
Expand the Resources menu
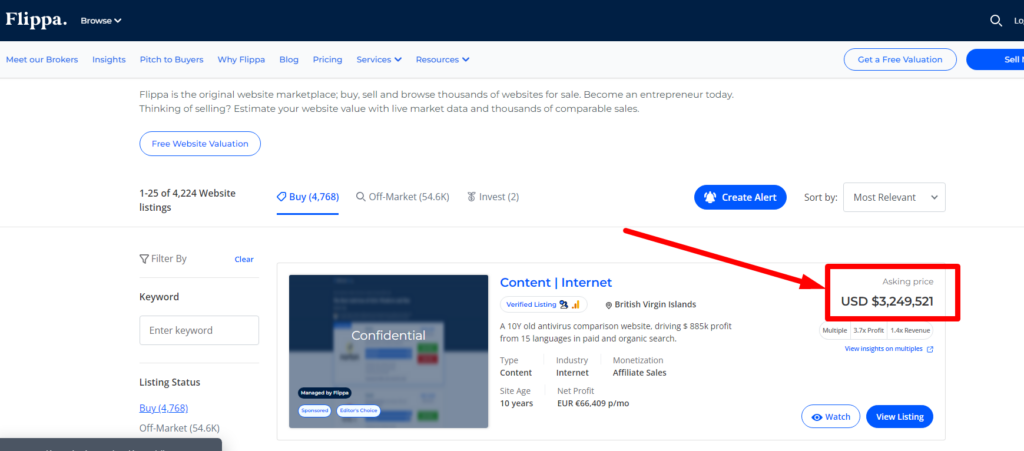[443, 59]
